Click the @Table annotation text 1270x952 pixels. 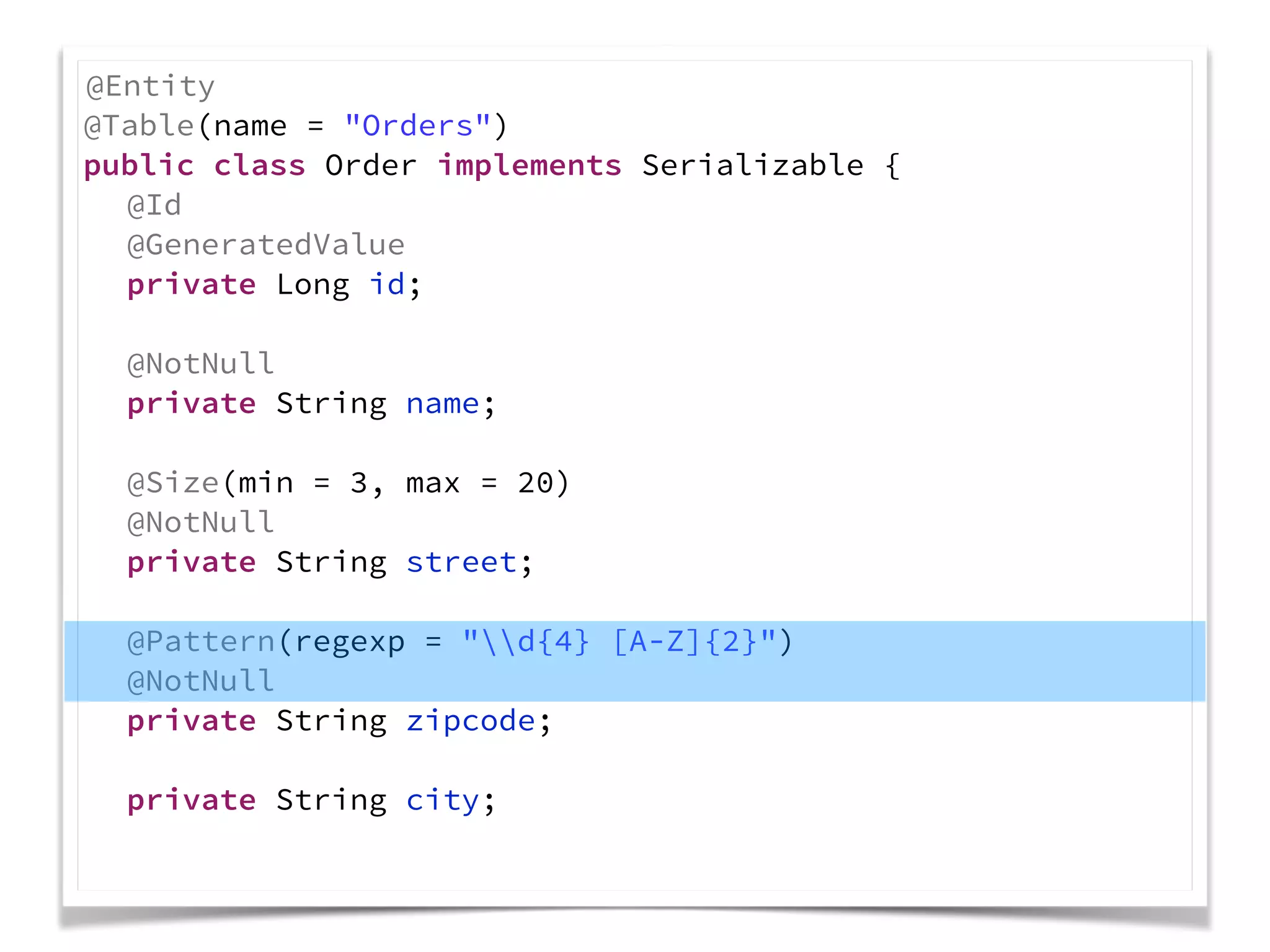click(x=140, y=126)
